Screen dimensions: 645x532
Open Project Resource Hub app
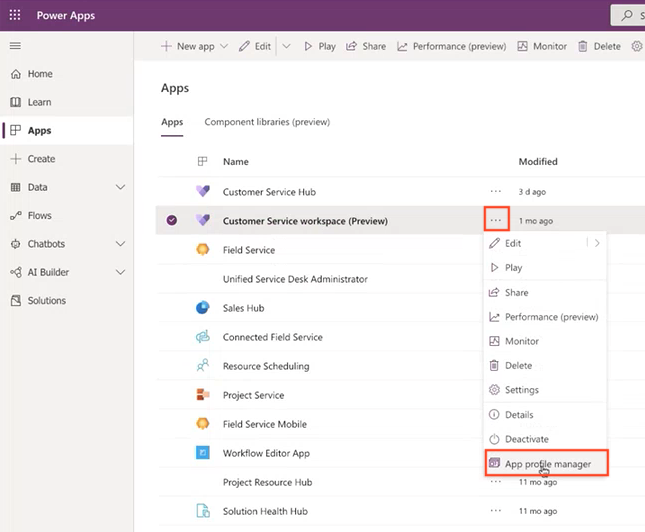[267, 482]
